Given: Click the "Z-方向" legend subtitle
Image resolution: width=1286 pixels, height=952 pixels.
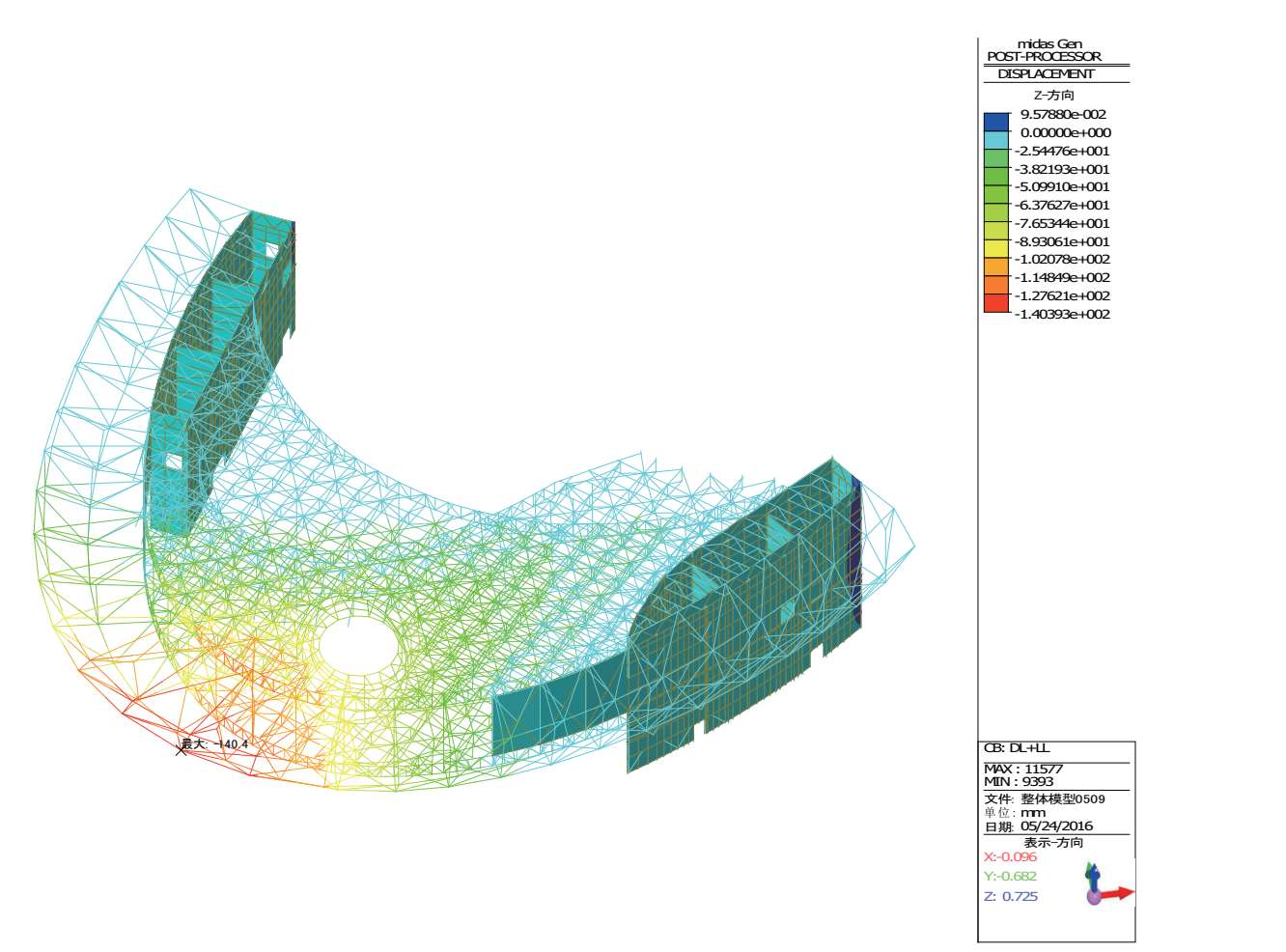Looking at the screenshot, I should point(1054,95).
